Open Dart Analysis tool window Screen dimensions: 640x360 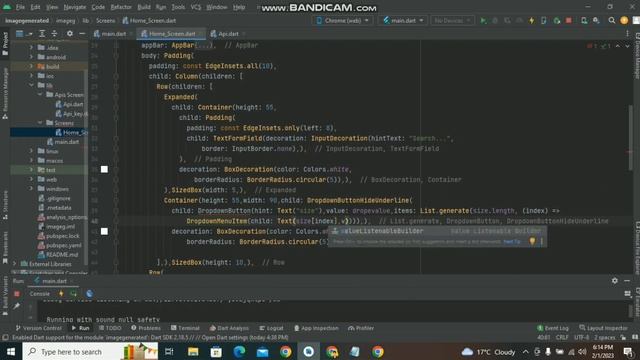click(229, 328)
